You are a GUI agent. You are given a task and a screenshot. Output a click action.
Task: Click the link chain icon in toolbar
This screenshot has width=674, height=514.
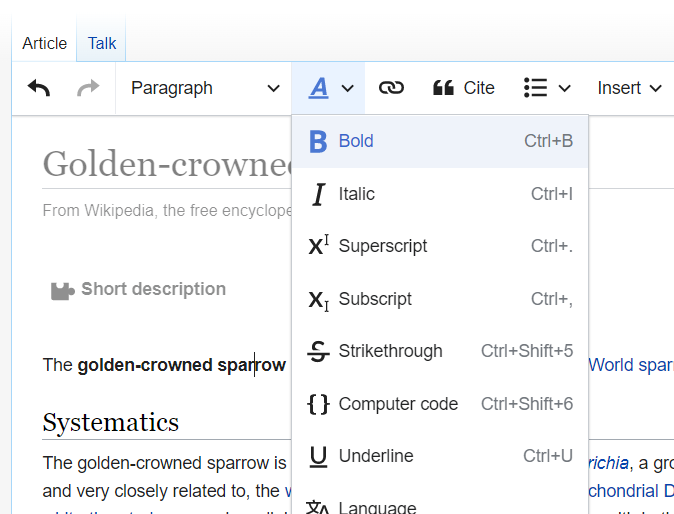coord(391,88)
